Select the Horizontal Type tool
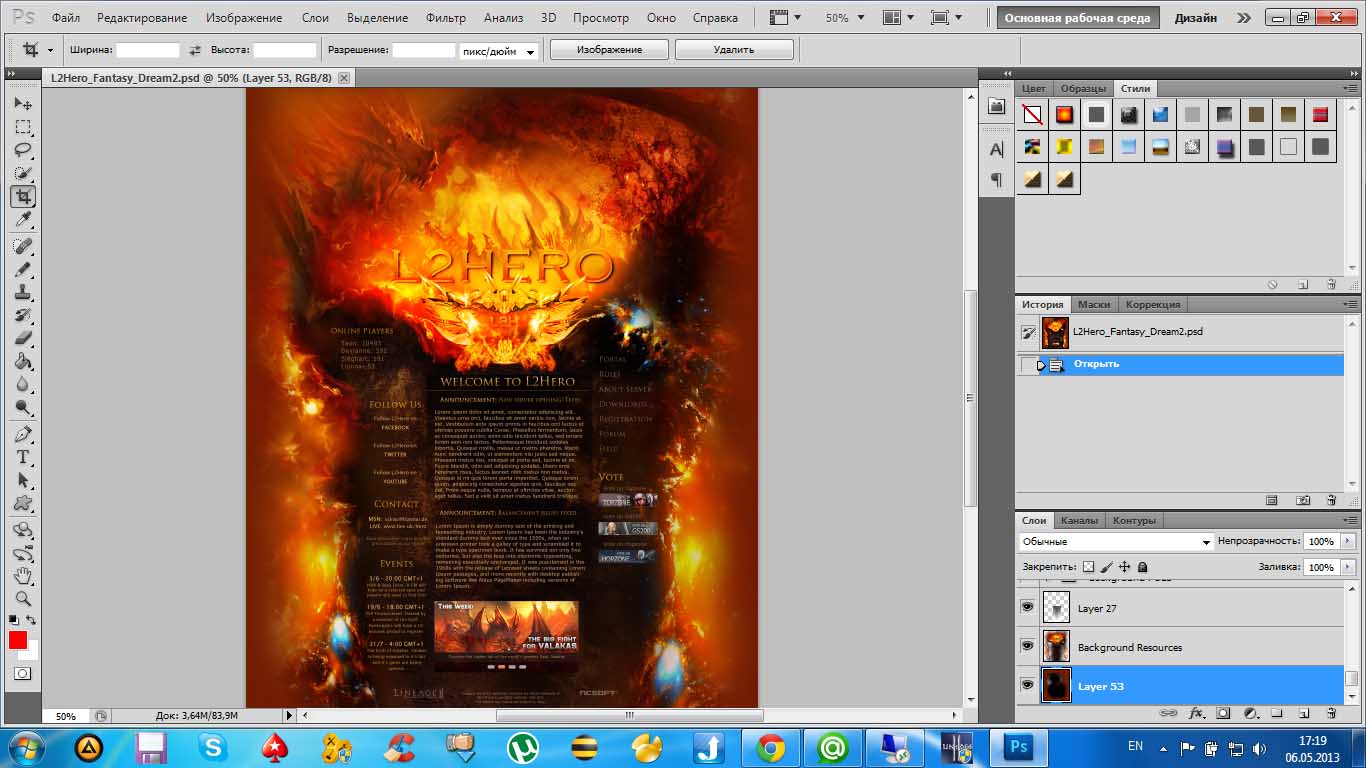 click(23, 458)
